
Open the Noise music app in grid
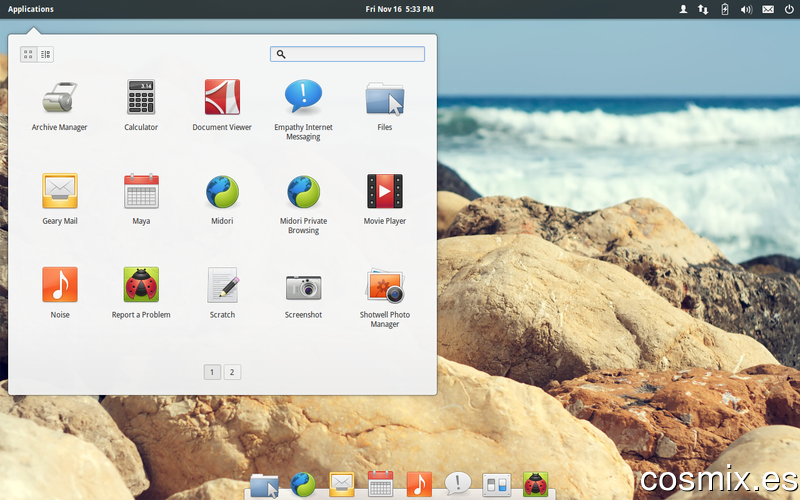pyautogui.click(x=60, y=293)
